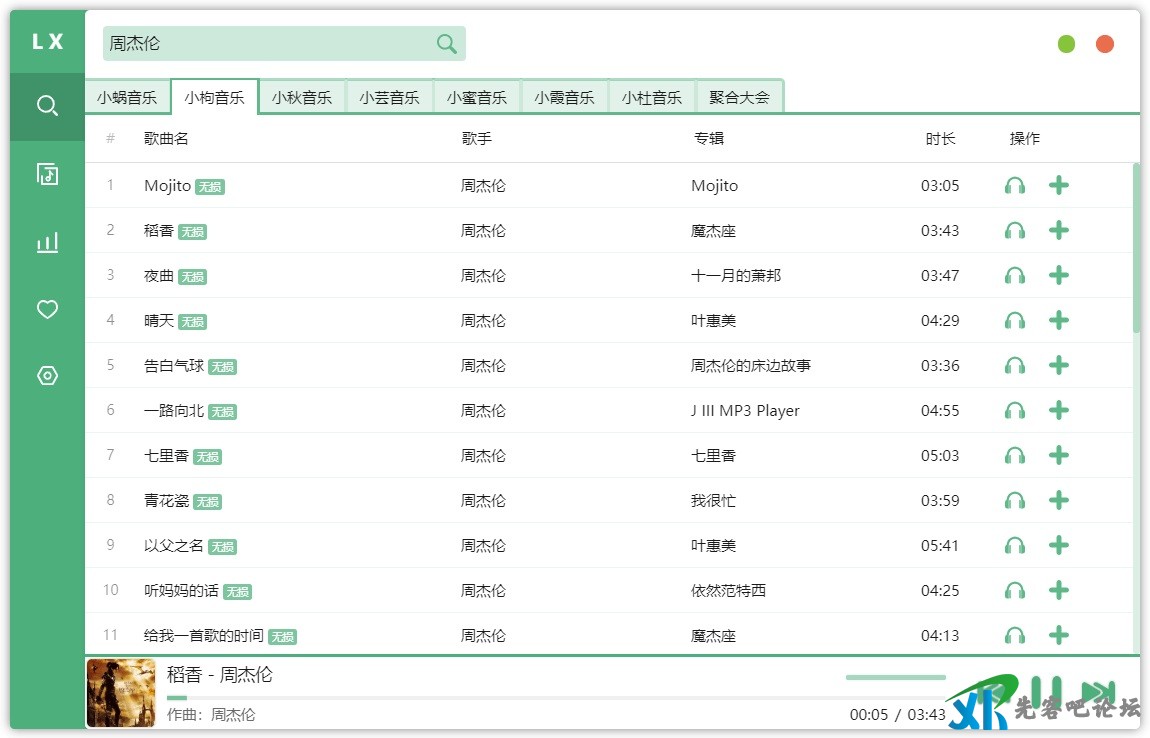Click the 稻香 album cover thumbnail
This screenshot has height=738, width=1150.
pyautogui.click(x=121, y=693)
